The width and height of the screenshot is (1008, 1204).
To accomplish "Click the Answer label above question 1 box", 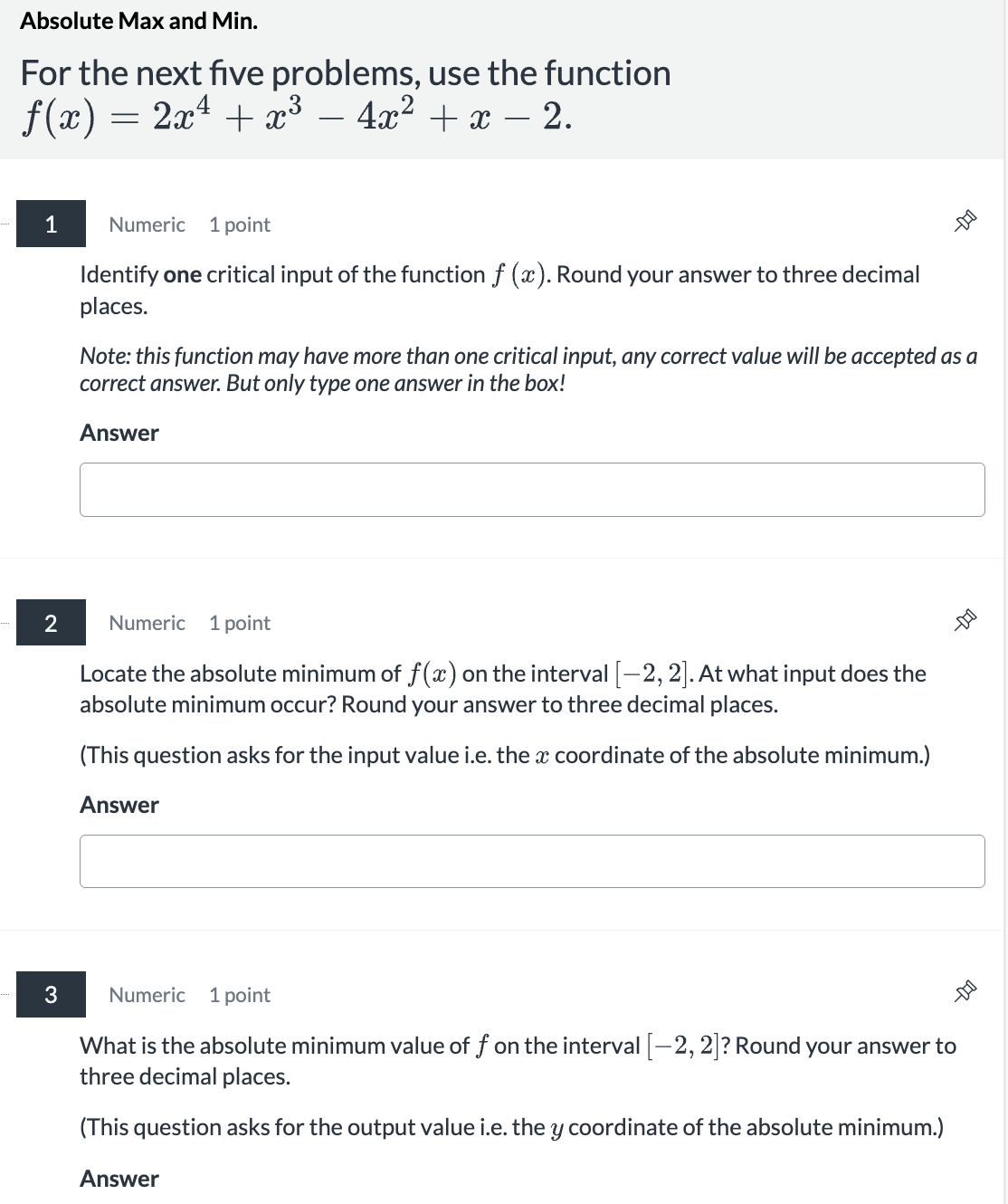I will [119, 433].
